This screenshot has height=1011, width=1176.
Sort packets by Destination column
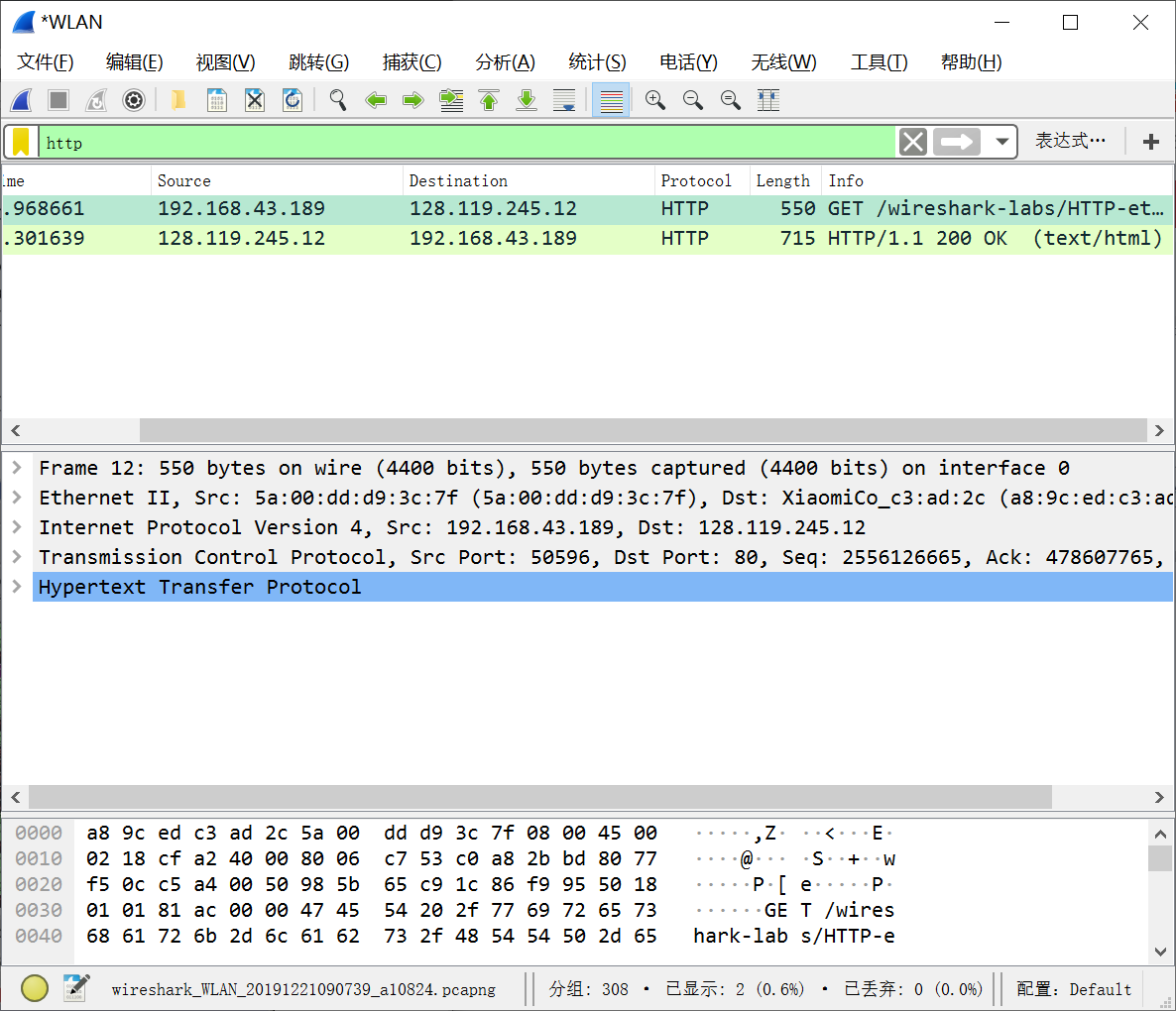click(529, 180)
